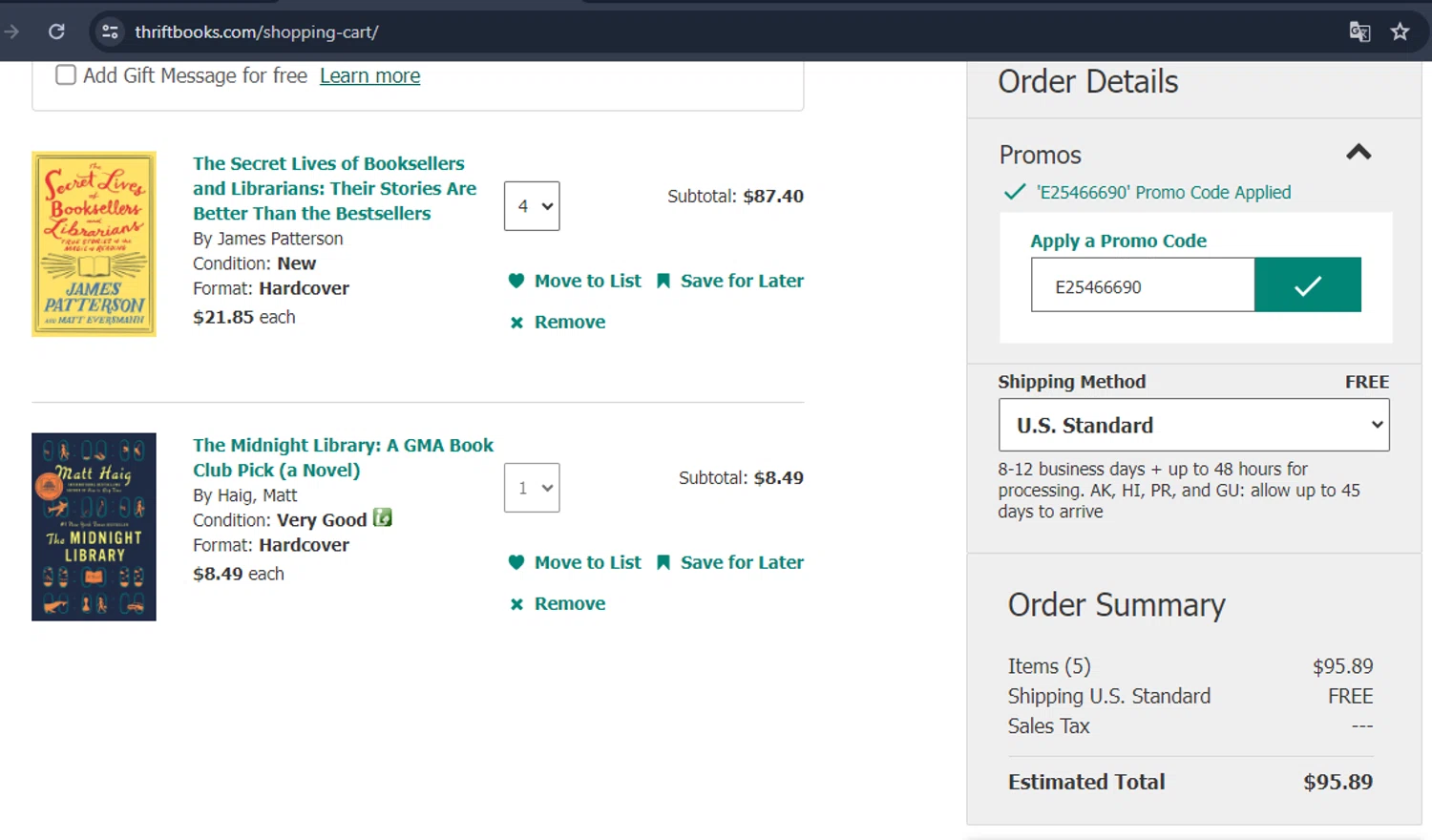Click green eco icon beside Very Good
Screen dimensions: 1432x840
383,517
